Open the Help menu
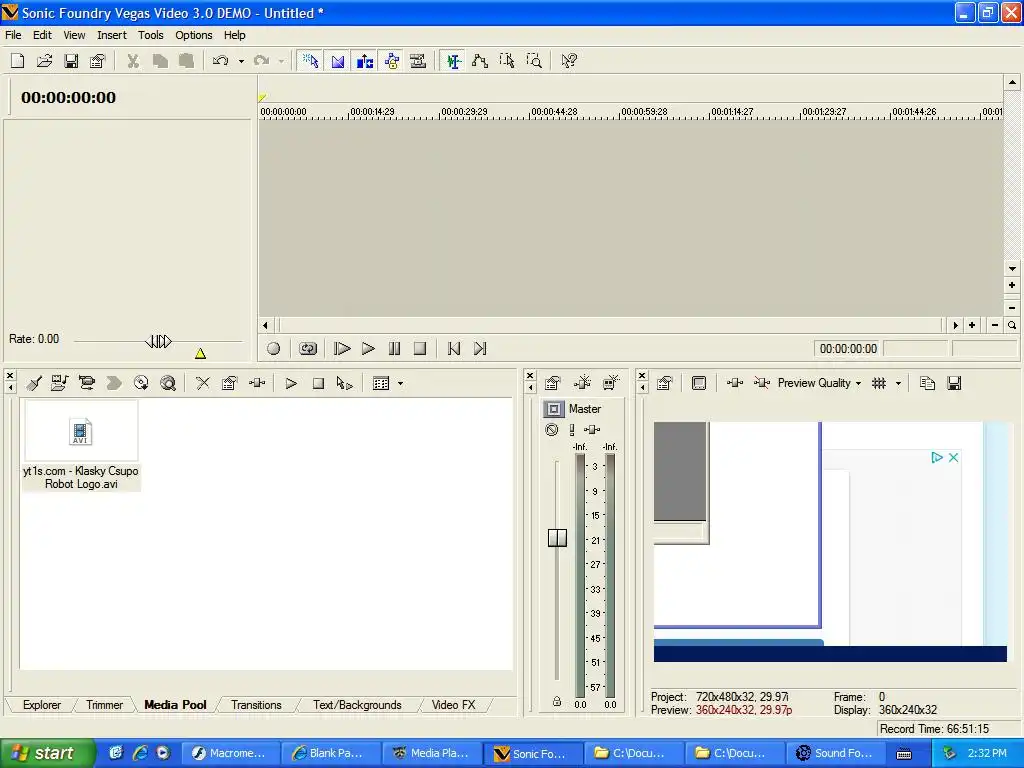1024x768 pixels. [x=234, y=35]
